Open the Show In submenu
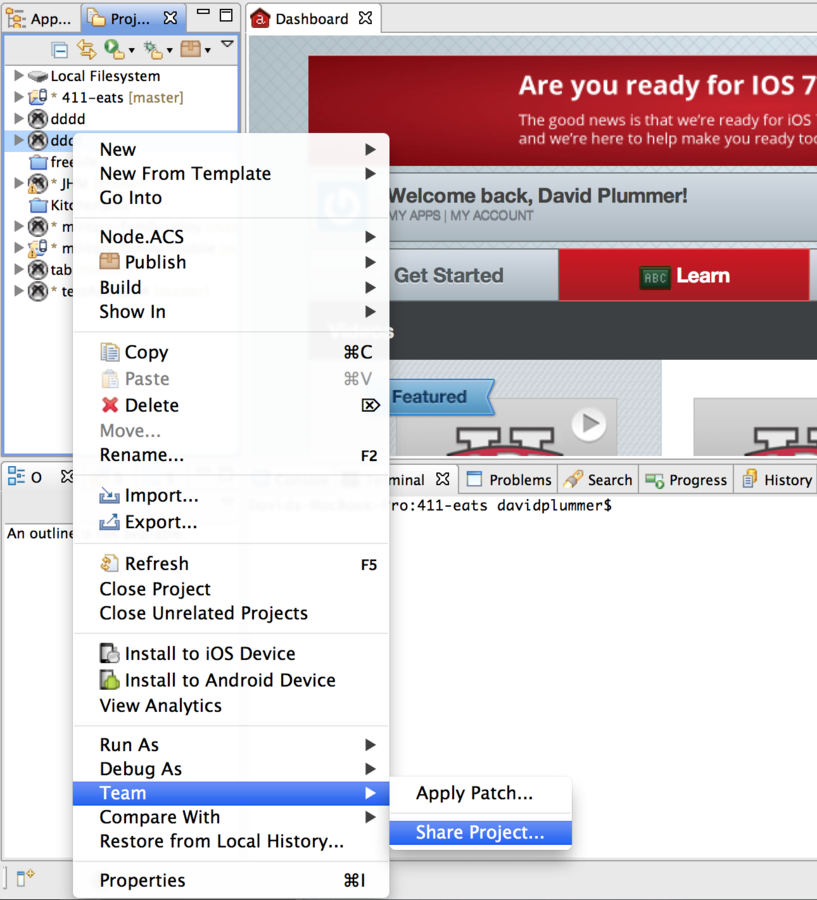This screenshot has height=900, width=817. click(x=231, y=311)
